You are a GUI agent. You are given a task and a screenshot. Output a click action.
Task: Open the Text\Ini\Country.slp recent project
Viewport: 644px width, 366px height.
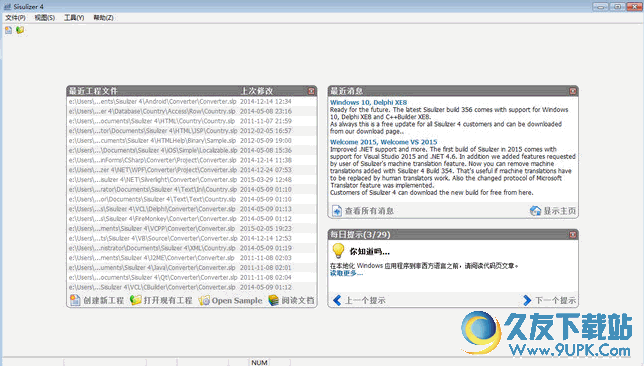[x=191, y=189]
